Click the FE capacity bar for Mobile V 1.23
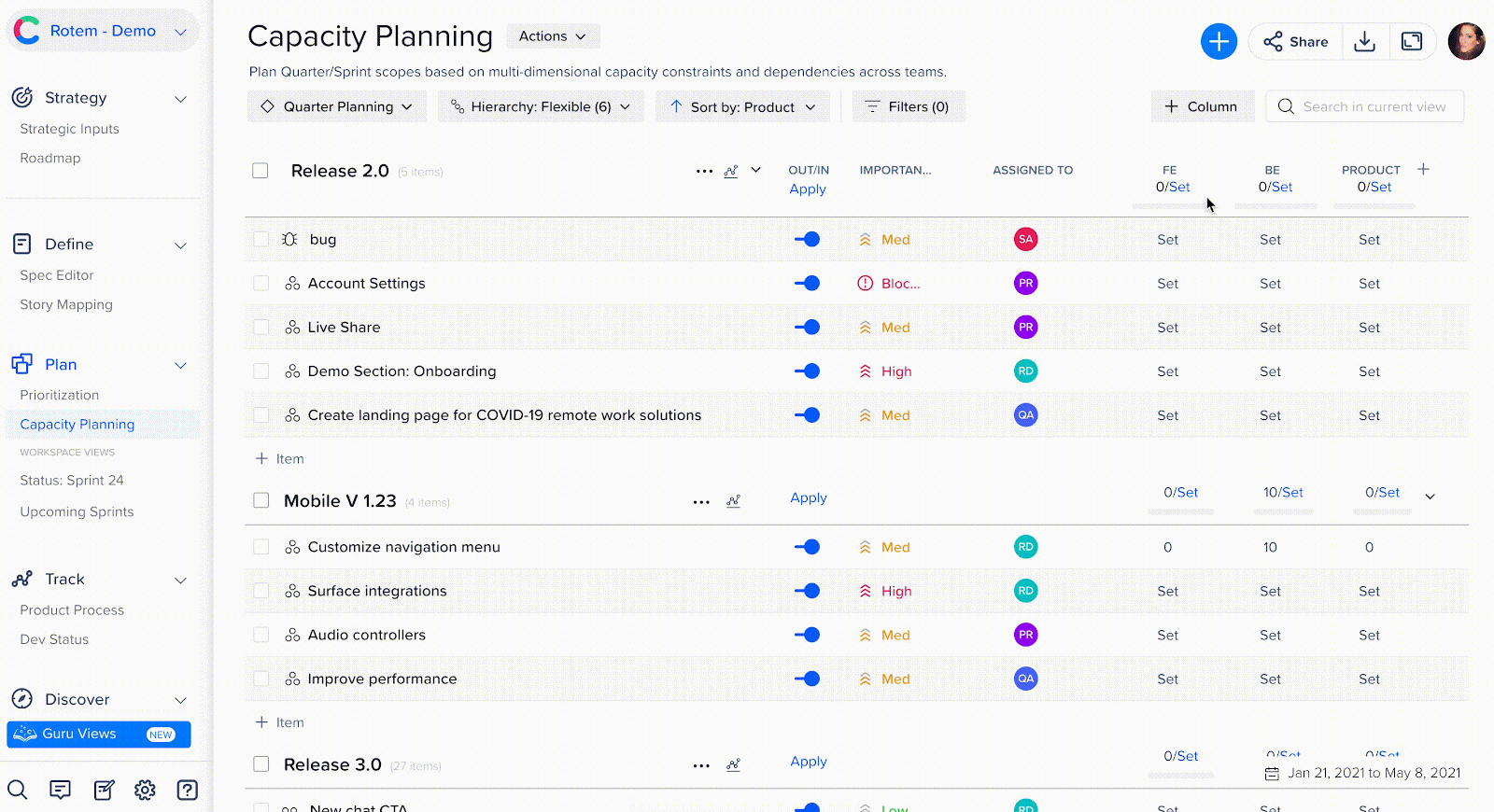 coord(1181,511)
